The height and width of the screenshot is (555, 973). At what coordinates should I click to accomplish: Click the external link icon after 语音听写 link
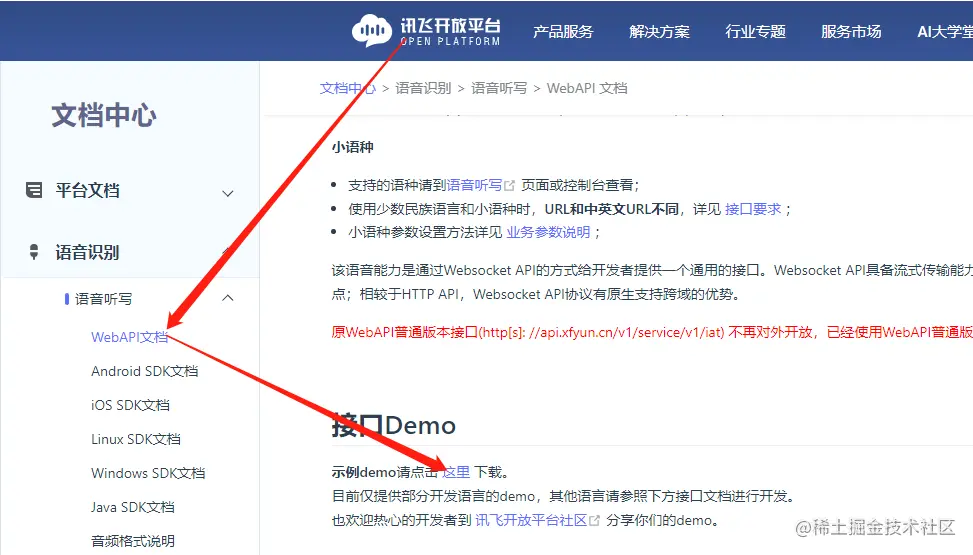pos(509,185)
